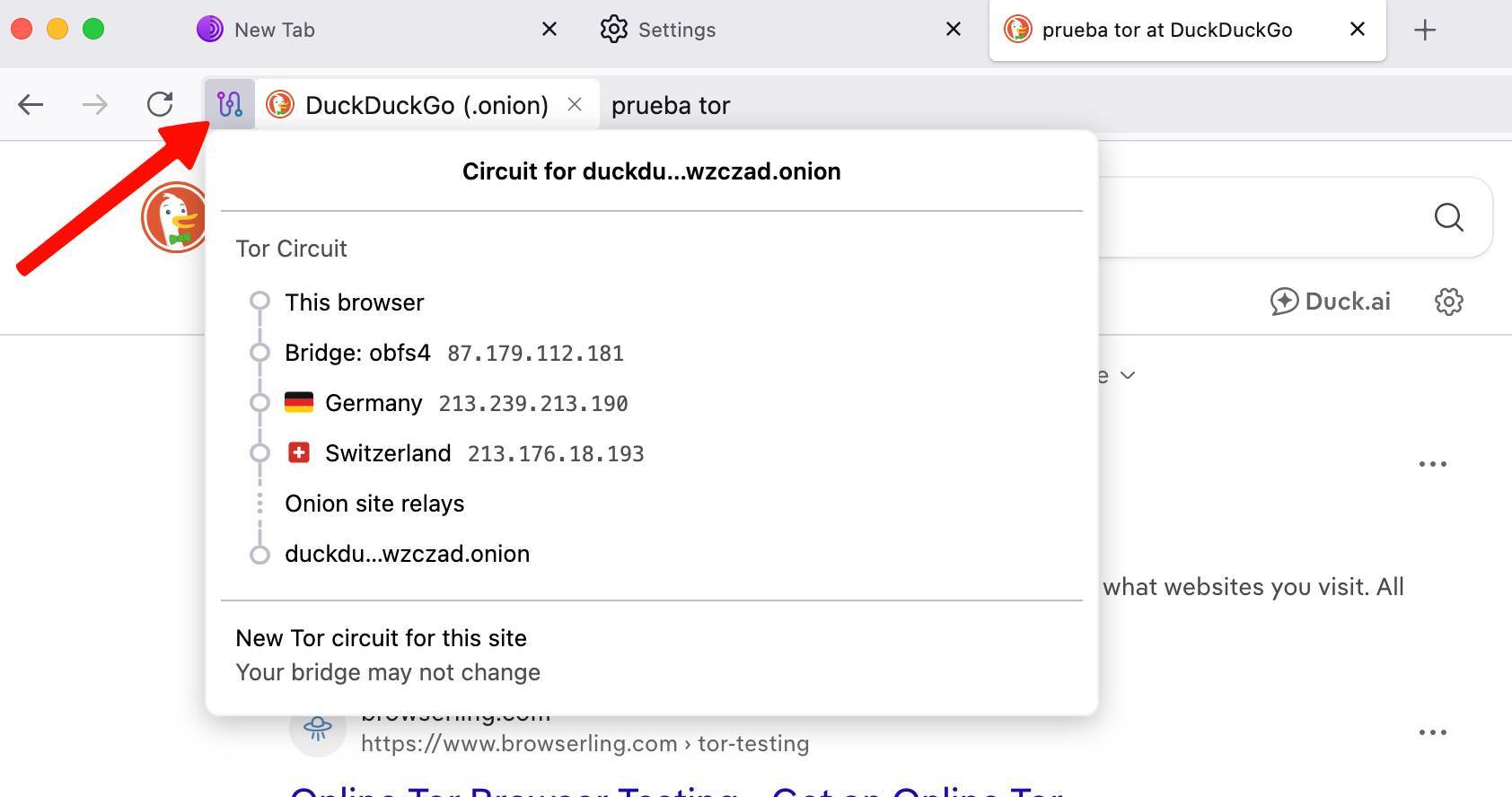This screenshot has height=797, width=1512.
Task: Click the DuckDuckGo duck logo
Action: click(x=174, y=217)
